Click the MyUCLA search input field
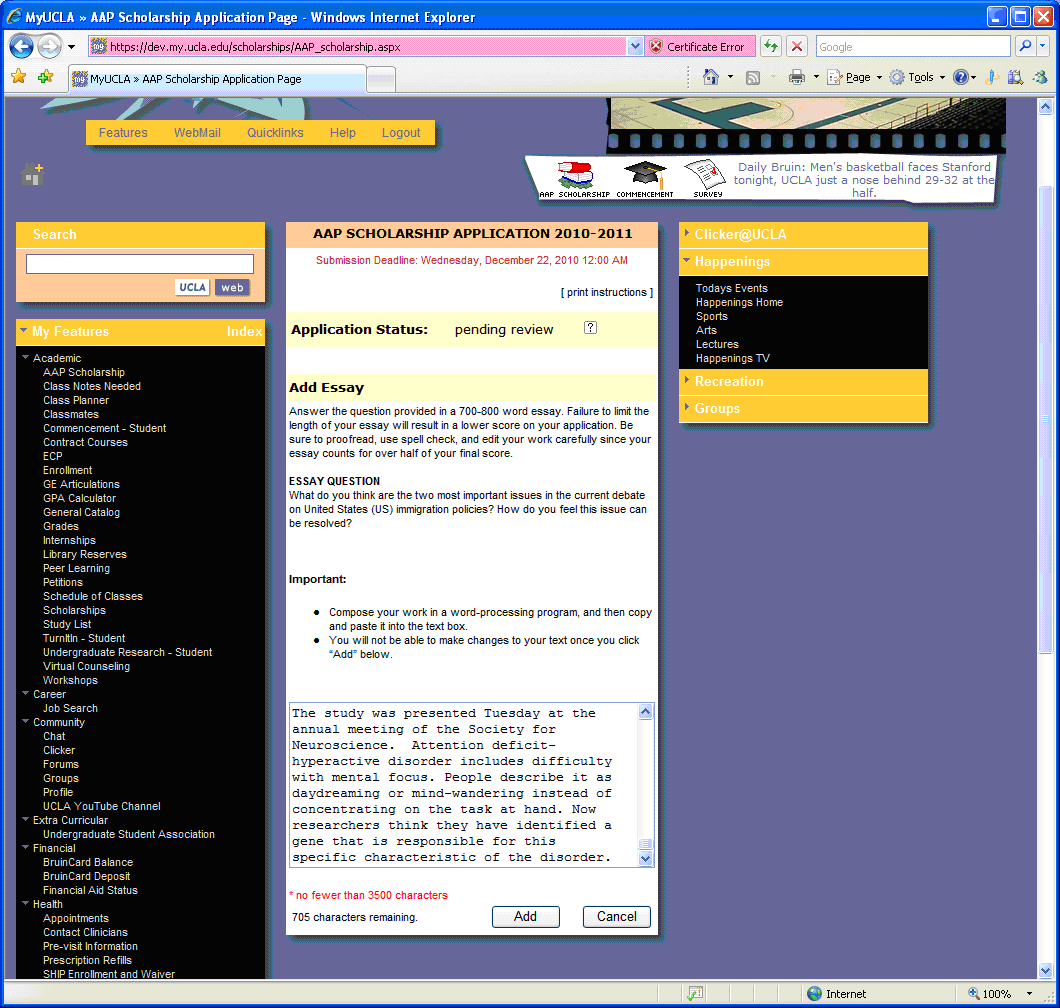The image size is (1060, 1008). coord(140,264)
